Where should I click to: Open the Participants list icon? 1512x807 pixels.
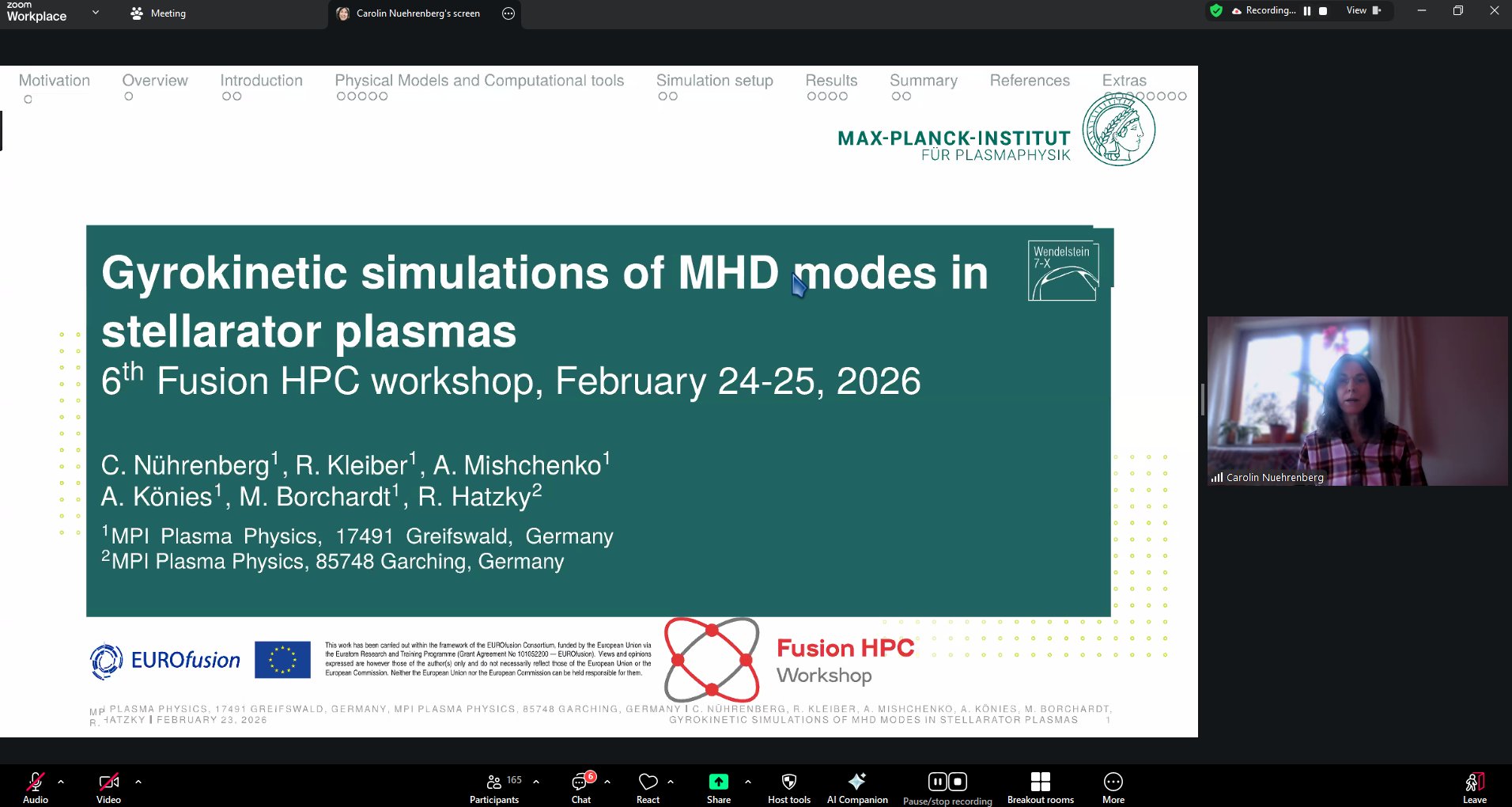click(x=494, y=782)
